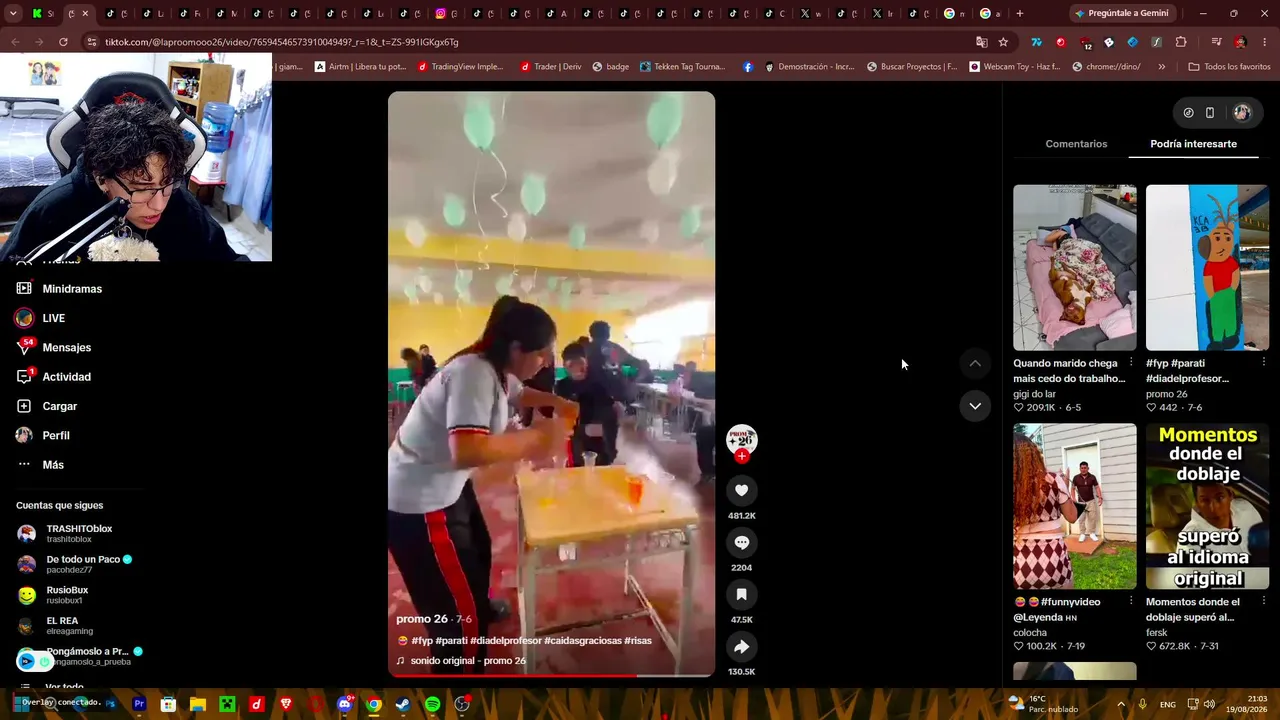Open options for the gigi do lar video

point(1131,362)
